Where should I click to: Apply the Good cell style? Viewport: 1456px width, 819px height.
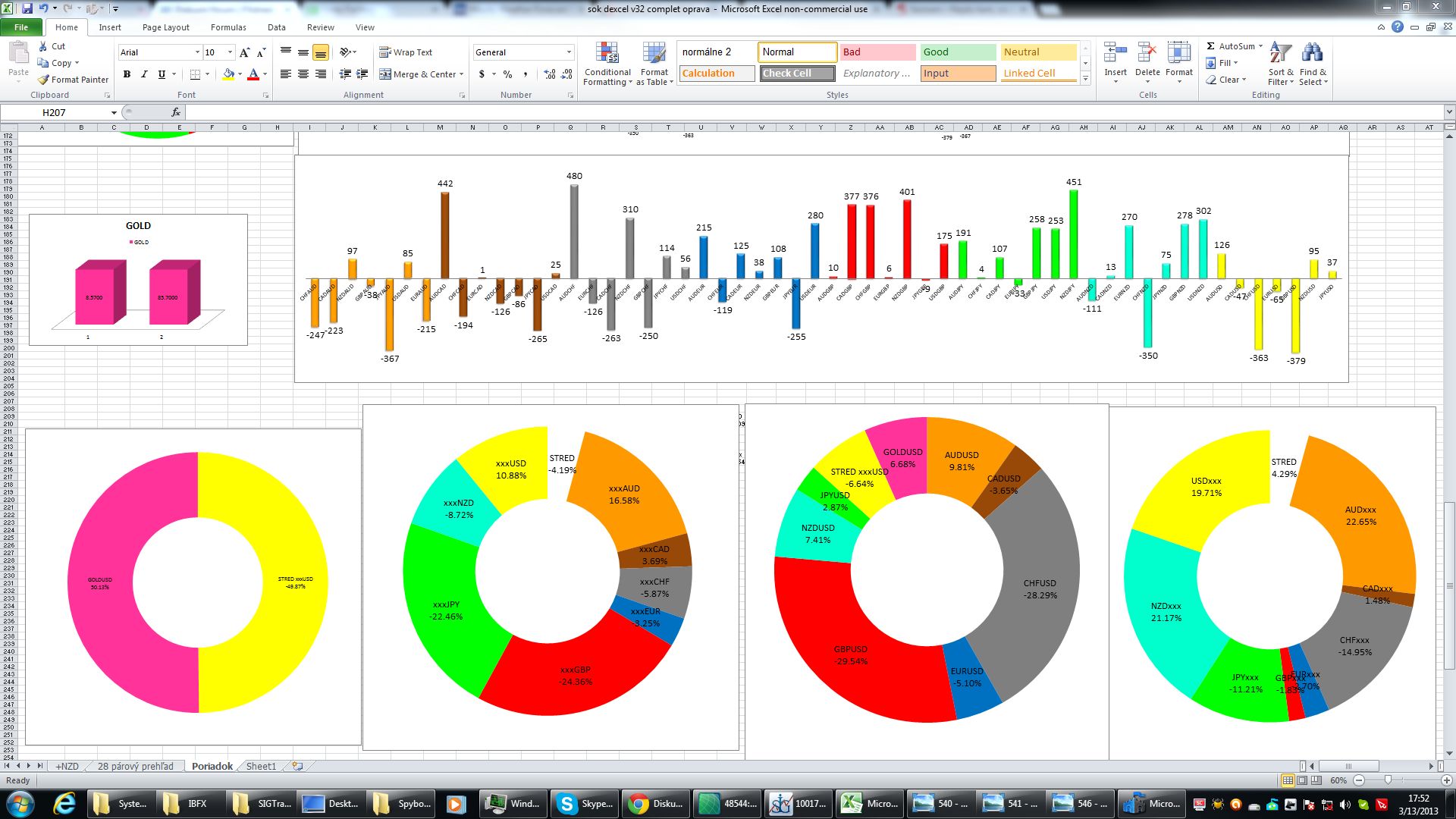point(958,52)
